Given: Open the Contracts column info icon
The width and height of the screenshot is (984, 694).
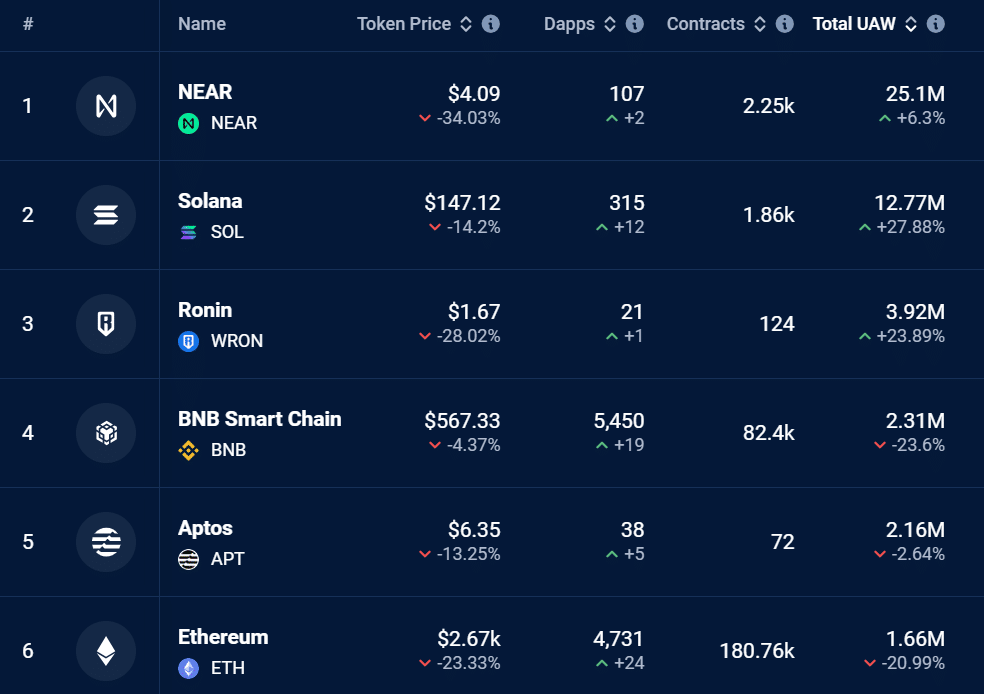Looking at the screenshot, I should coord(784,24).
